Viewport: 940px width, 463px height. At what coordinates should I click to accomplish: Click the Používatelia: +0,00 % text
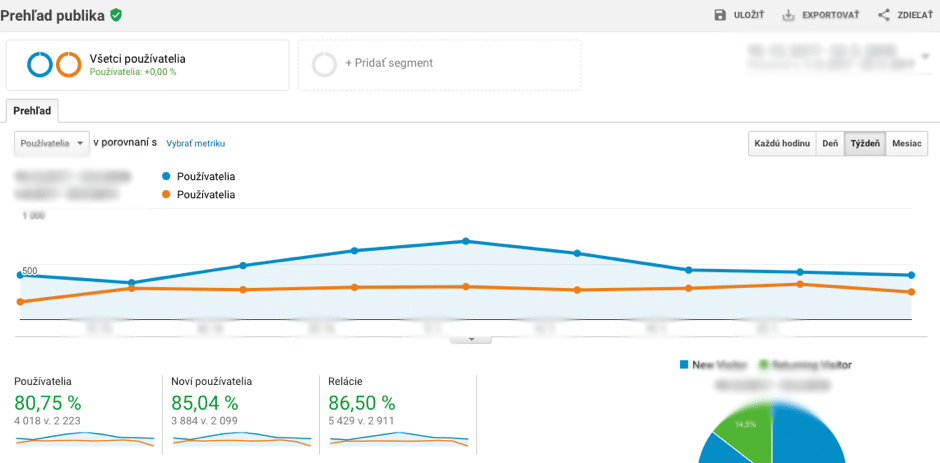point(132,72)
